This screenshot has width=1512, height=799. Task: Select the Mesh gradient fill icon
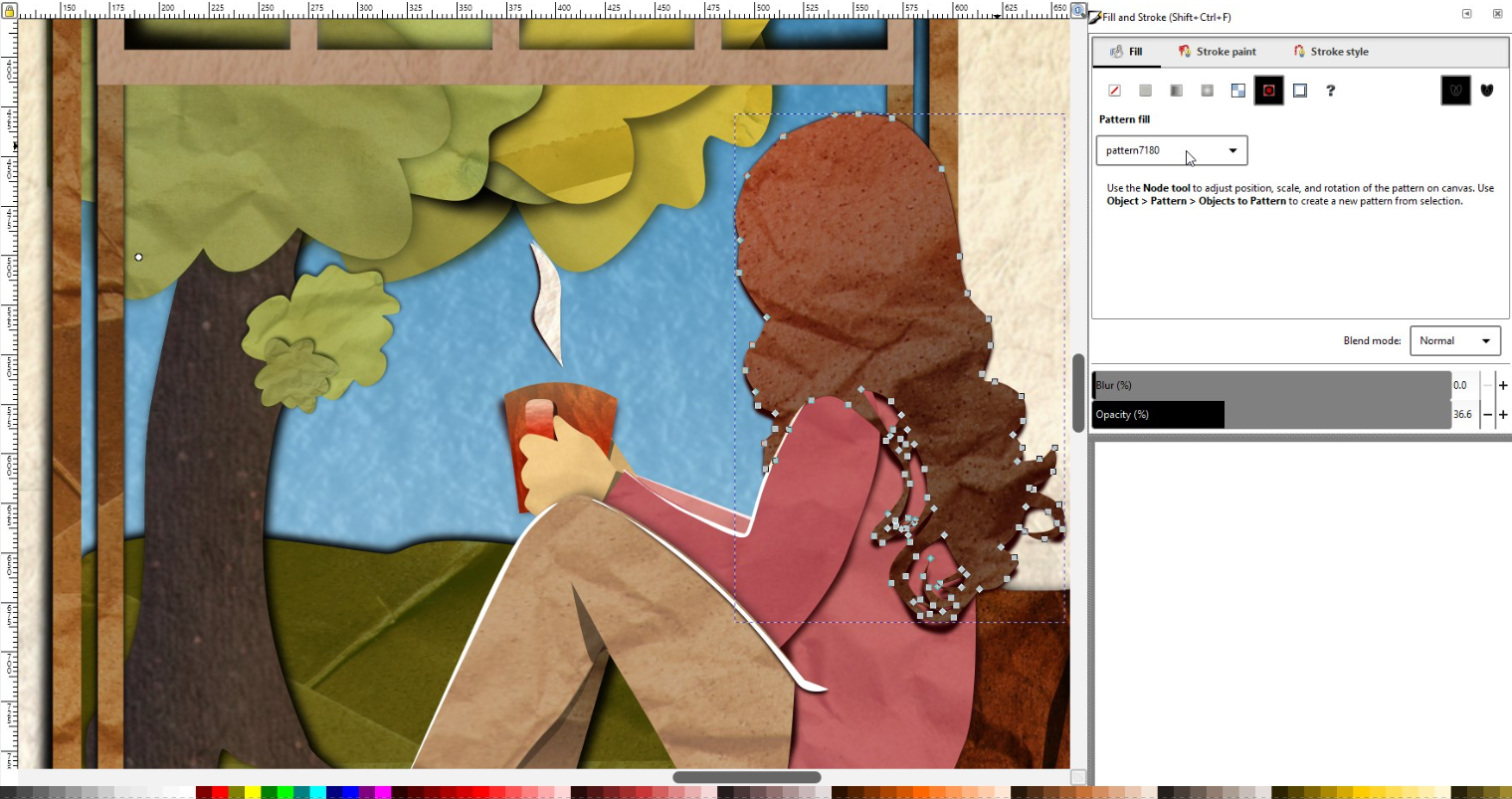(1237, 91)
